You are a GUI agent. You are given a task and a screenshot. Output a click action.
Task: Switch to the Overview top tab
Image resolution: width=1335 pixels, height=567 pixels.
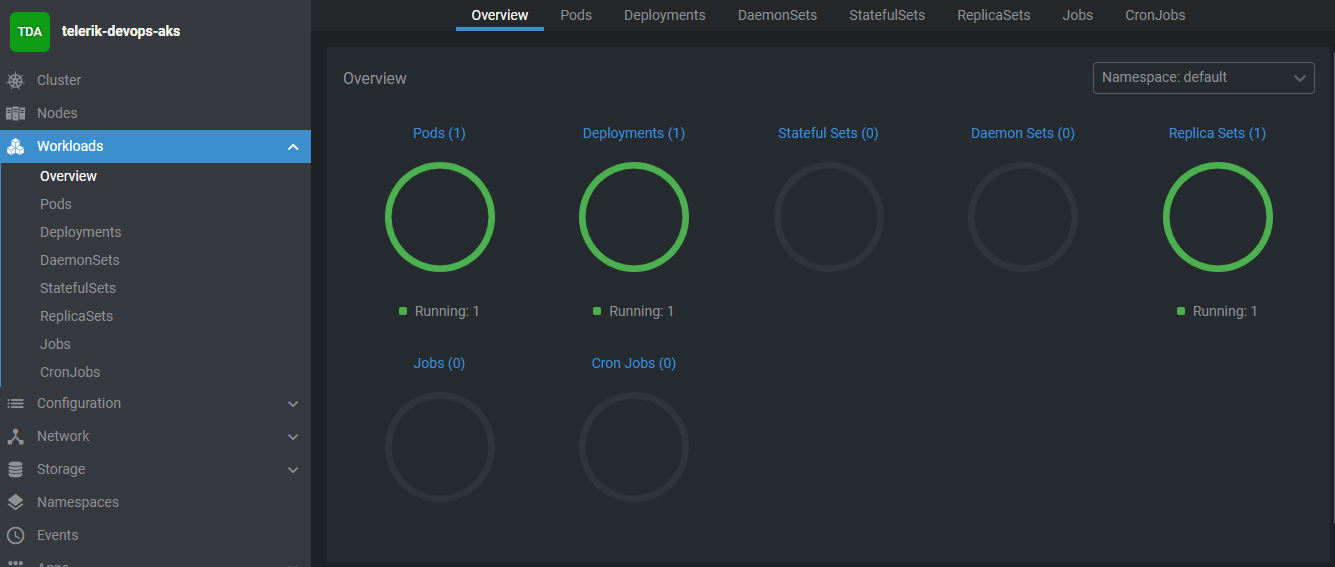(x=500, y=15)
